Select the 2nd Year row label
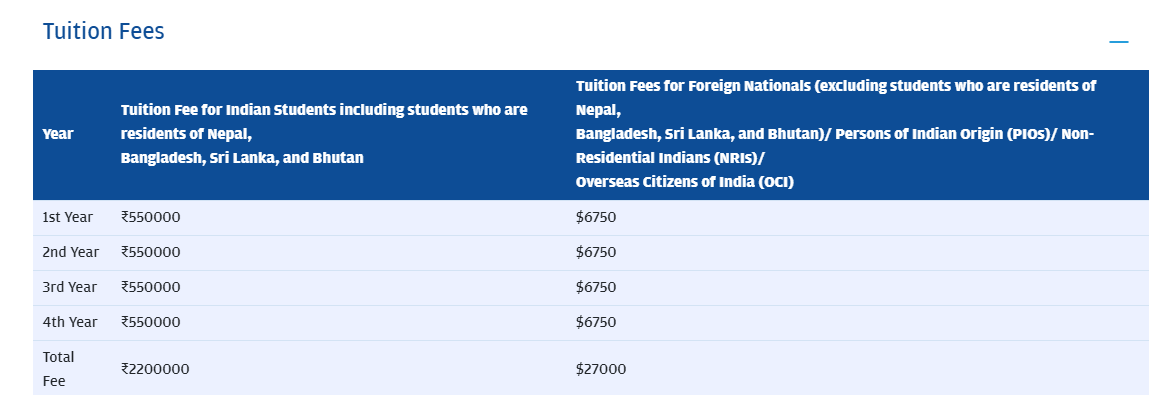1171x395 pixels. (x=71, y=252)
